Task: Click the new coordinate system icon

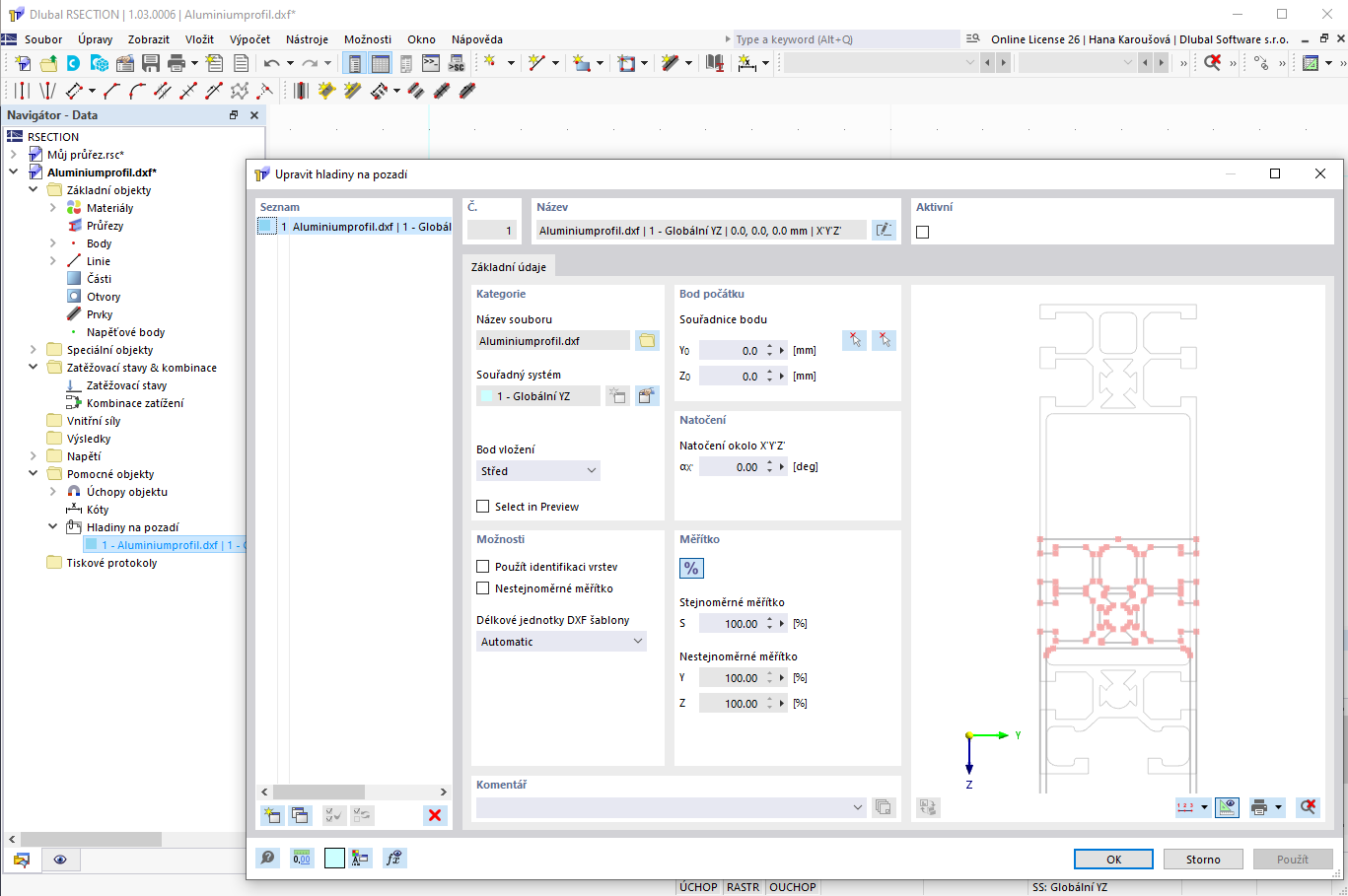Action: coord(617,395)
